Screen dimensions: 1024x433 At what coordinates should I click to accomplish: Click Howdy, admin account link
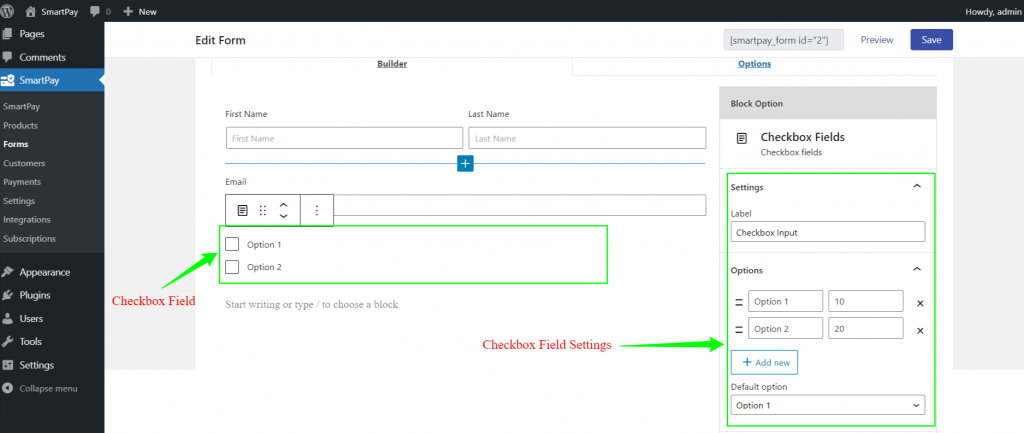[x=991, y=11]
